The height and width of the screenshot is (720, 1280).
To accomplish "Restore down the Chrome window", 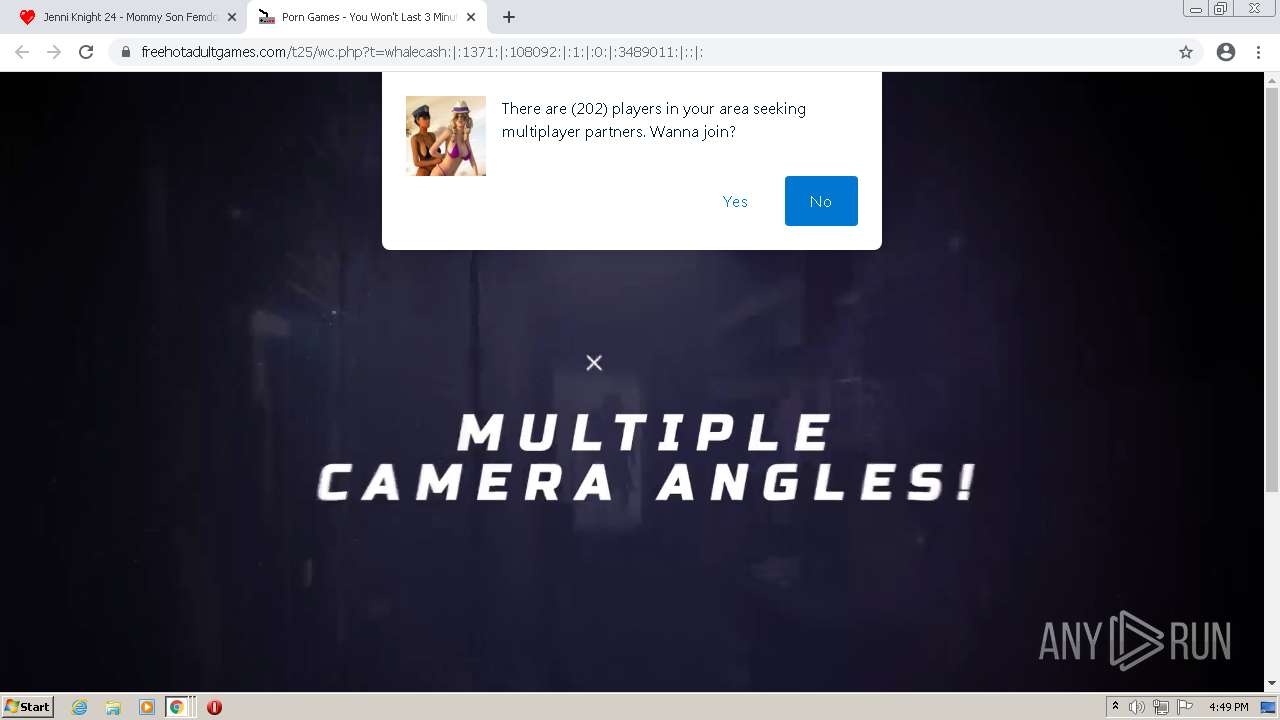I will click(1221, 9).
